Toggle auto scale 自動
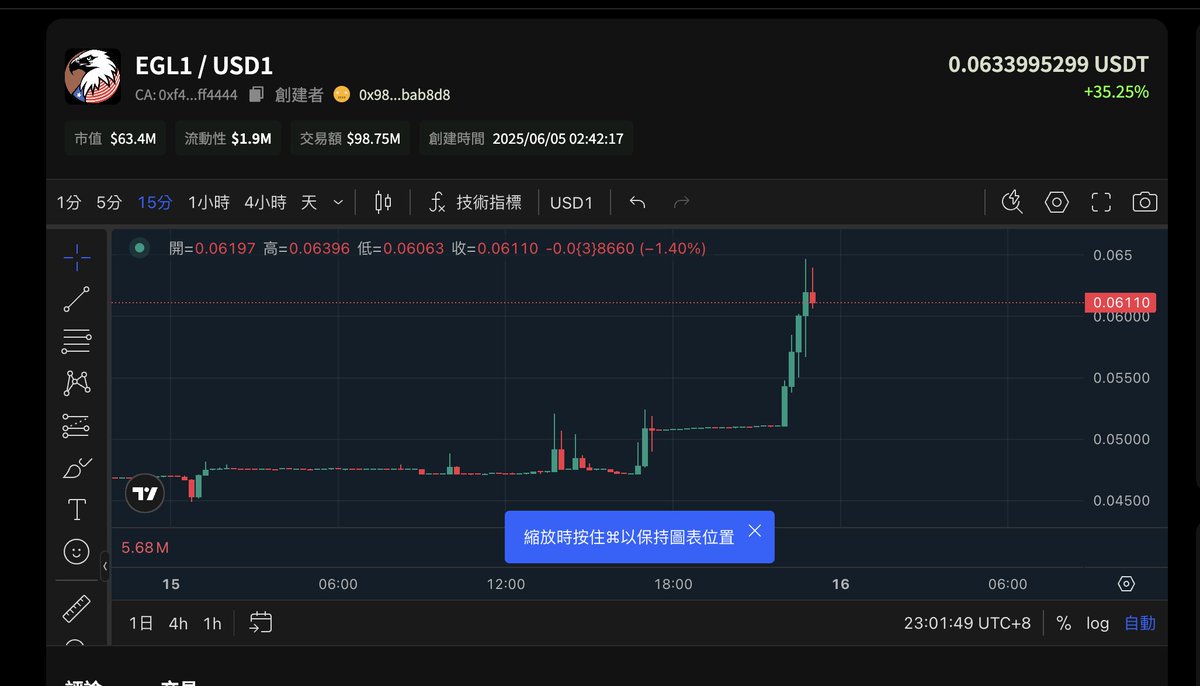Screen dimensions: 1200x686 [x=1140, y=623]
